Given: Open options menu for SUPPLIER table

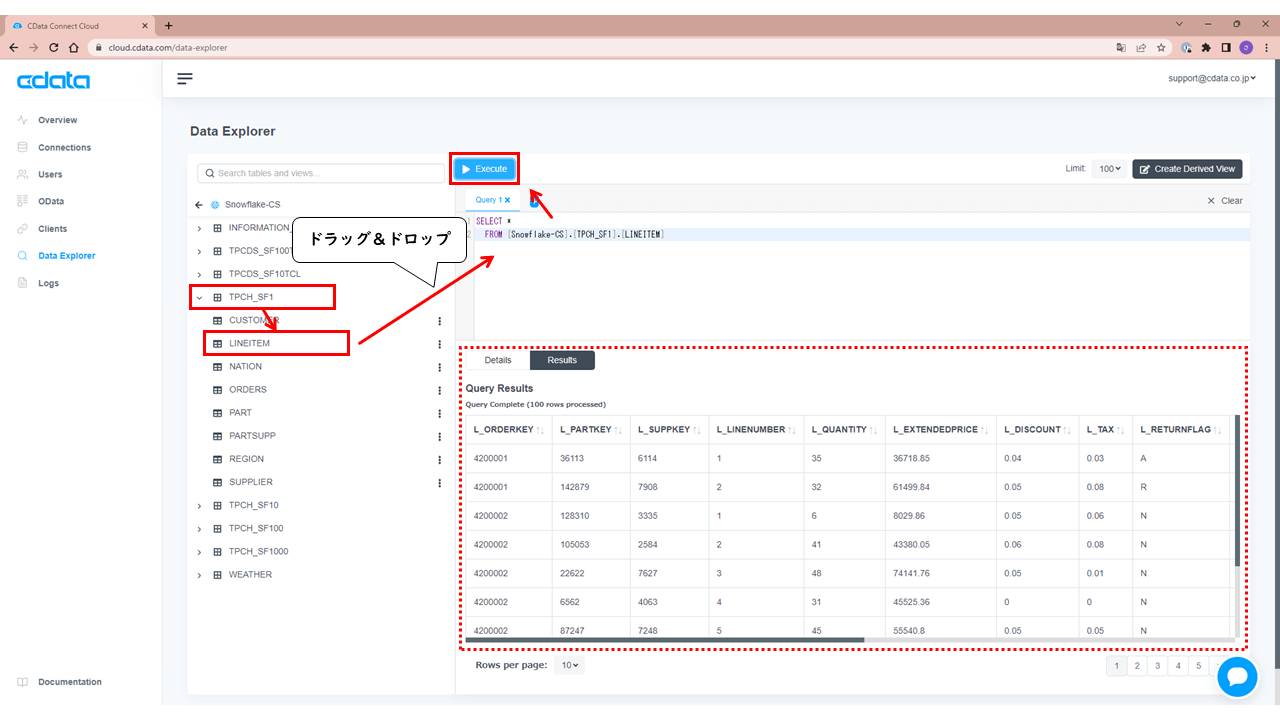Looking at the screenshot, I should coord(439,482).
